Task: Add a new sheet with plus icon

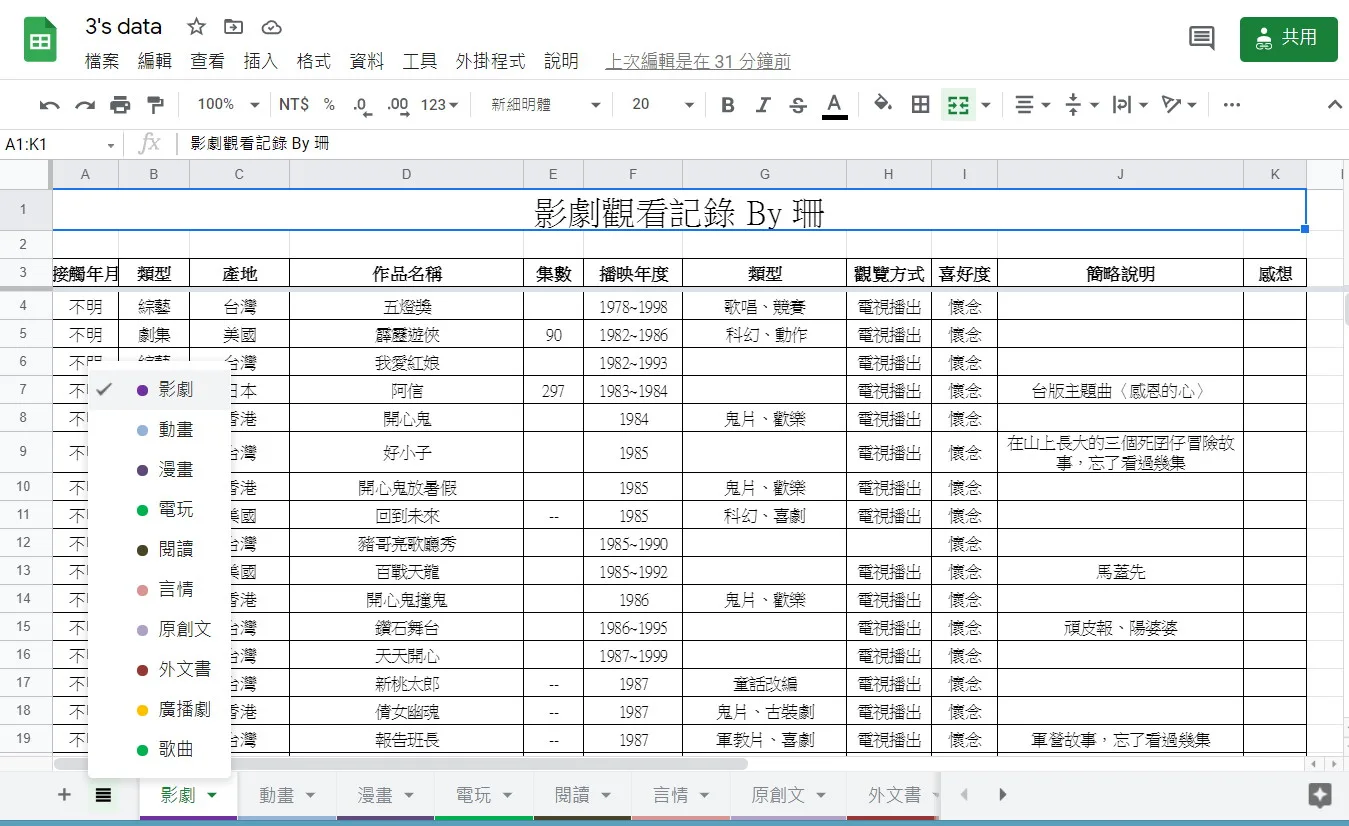Action: coord(64,795)
